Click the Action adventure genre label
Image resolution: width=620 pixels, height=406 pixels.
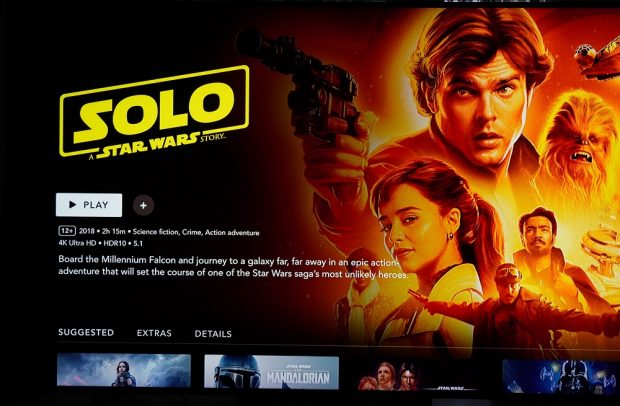[232, 233]
